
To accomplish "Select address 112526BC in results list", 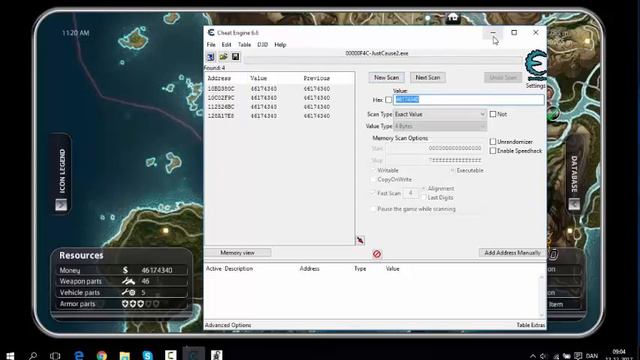I will (279, 107).
